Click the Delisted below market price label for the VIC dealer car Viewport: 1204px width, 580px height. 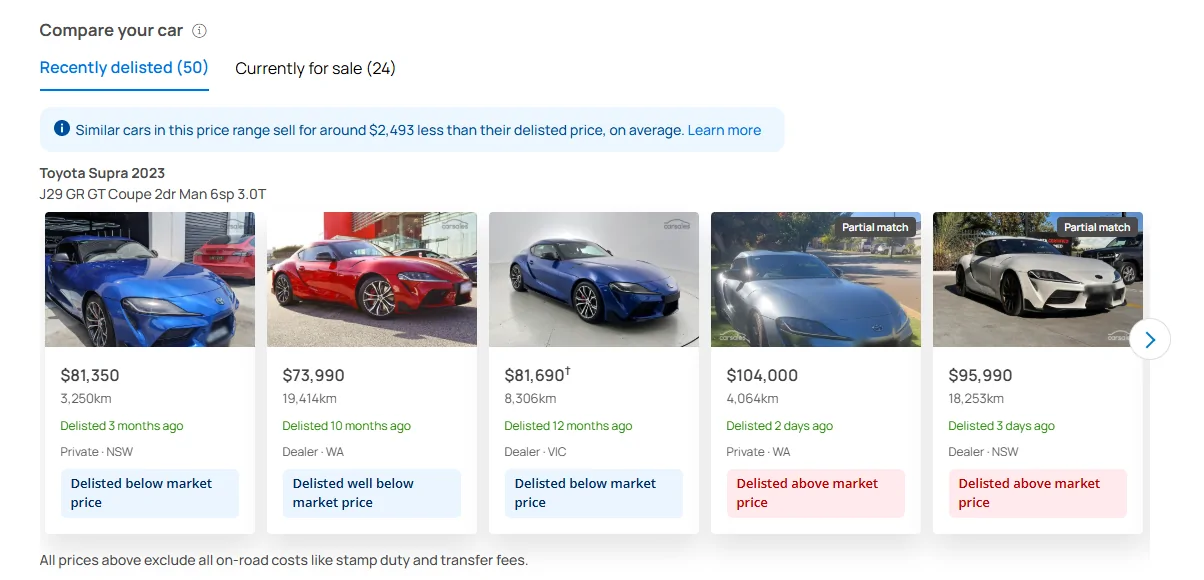(594, 493)
